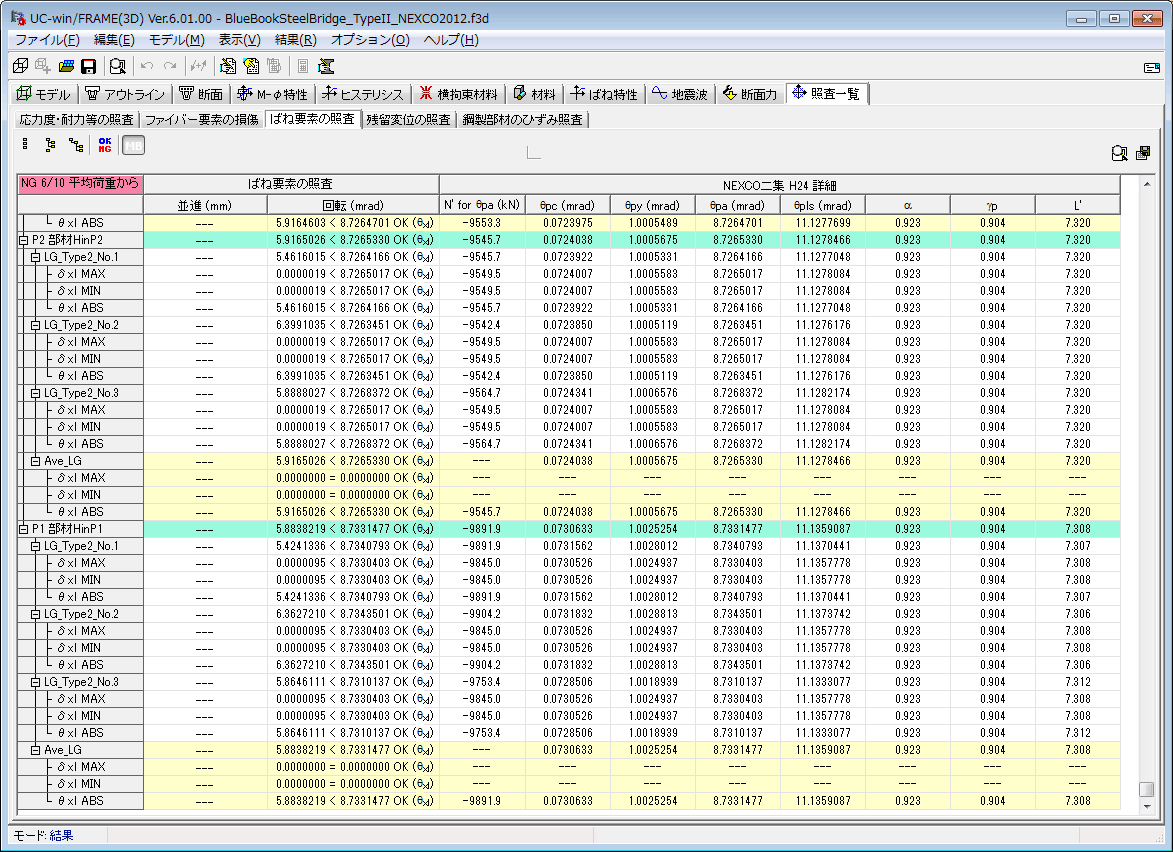Toggle the MB button in results toolbar
The height and width of the screenshot is (852, 1173).
[x=132, y=146]
